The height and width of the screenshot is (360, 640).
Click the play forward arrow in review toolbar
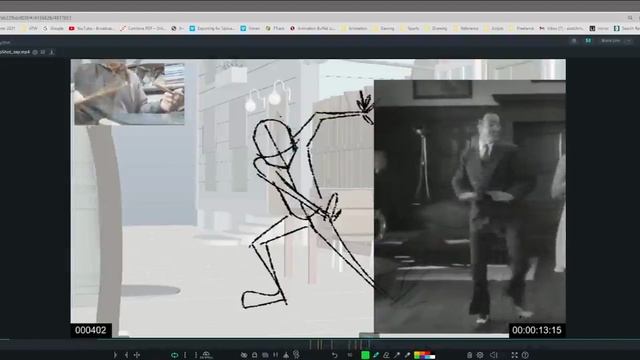coord(115,355)
